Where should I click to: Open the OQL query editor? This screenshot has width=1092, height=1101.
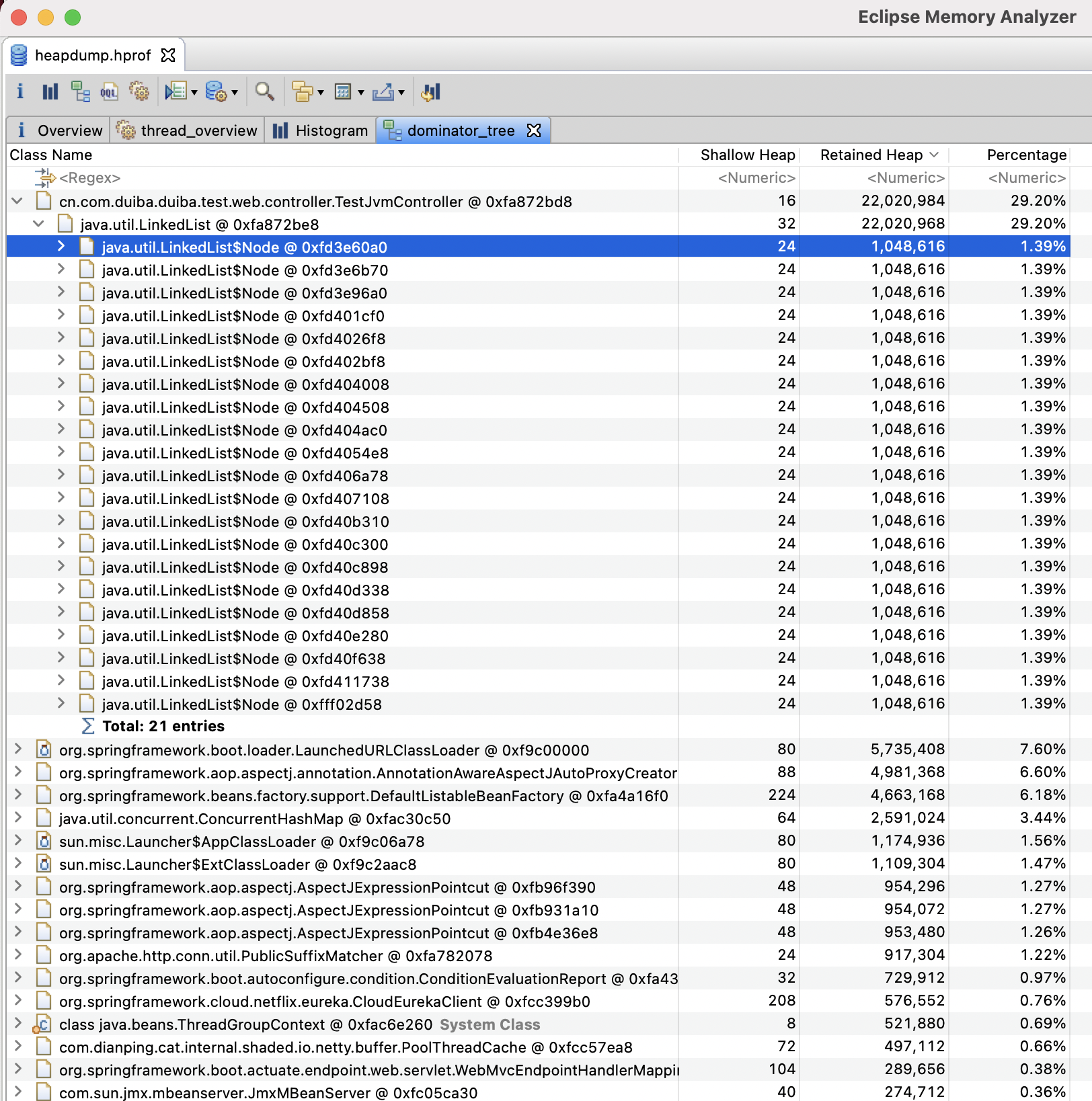[x=110, y=91]
